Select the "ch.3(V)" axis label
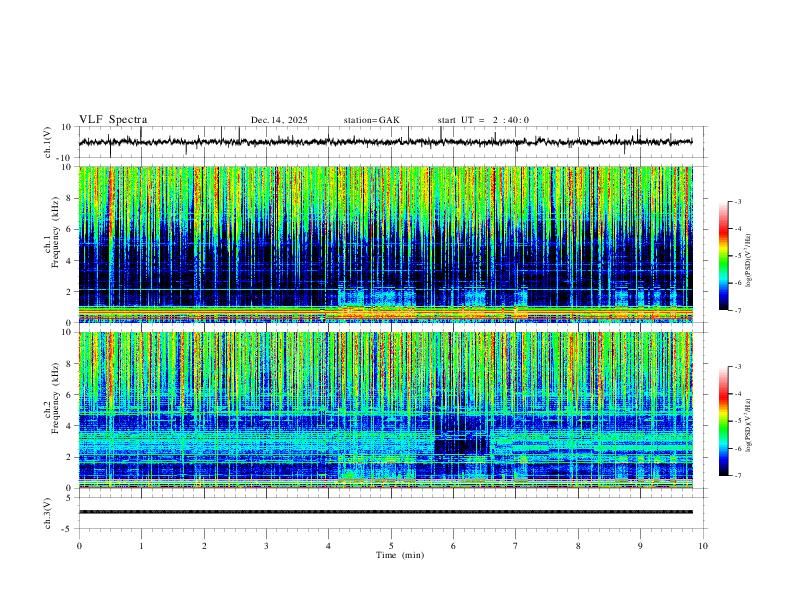Image resolution: width=792 pixels, height=612 pixels. (47, 514)
